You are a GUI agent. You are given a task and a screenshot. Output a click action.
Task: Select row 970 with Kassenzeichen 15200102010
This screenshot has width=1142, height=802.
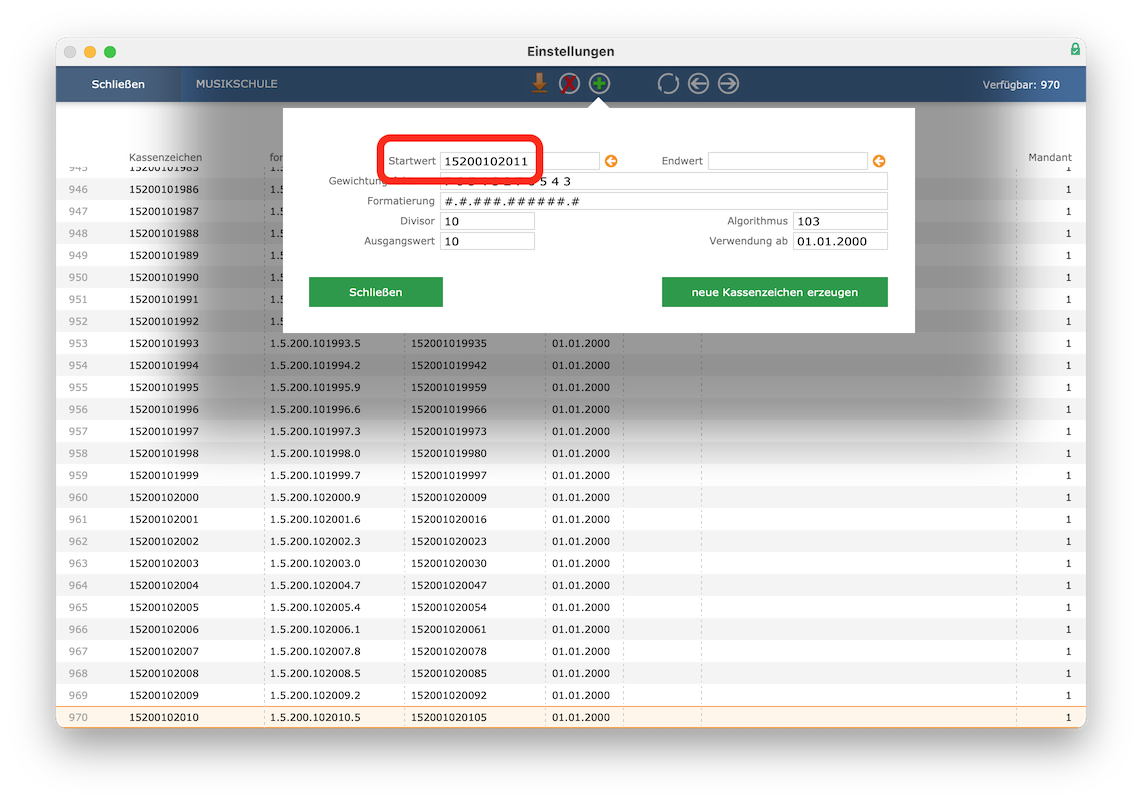(571, 718)
